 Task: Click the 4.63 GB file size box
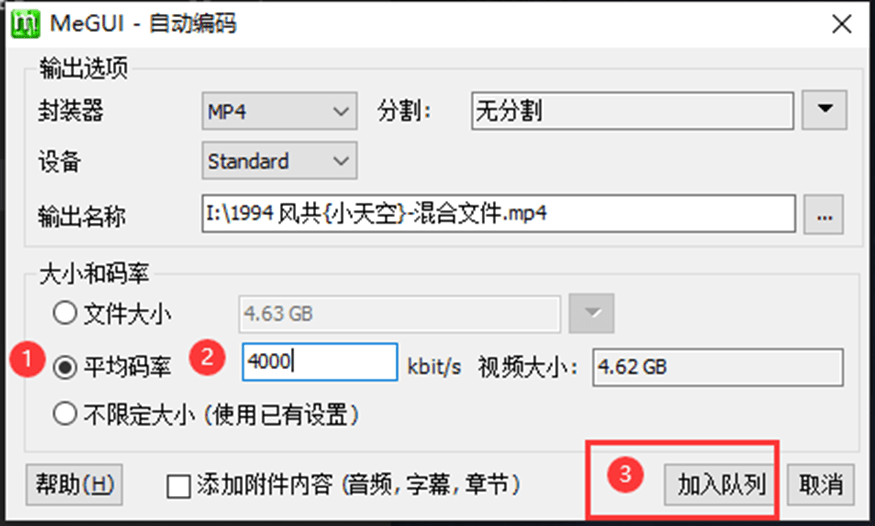400,314
